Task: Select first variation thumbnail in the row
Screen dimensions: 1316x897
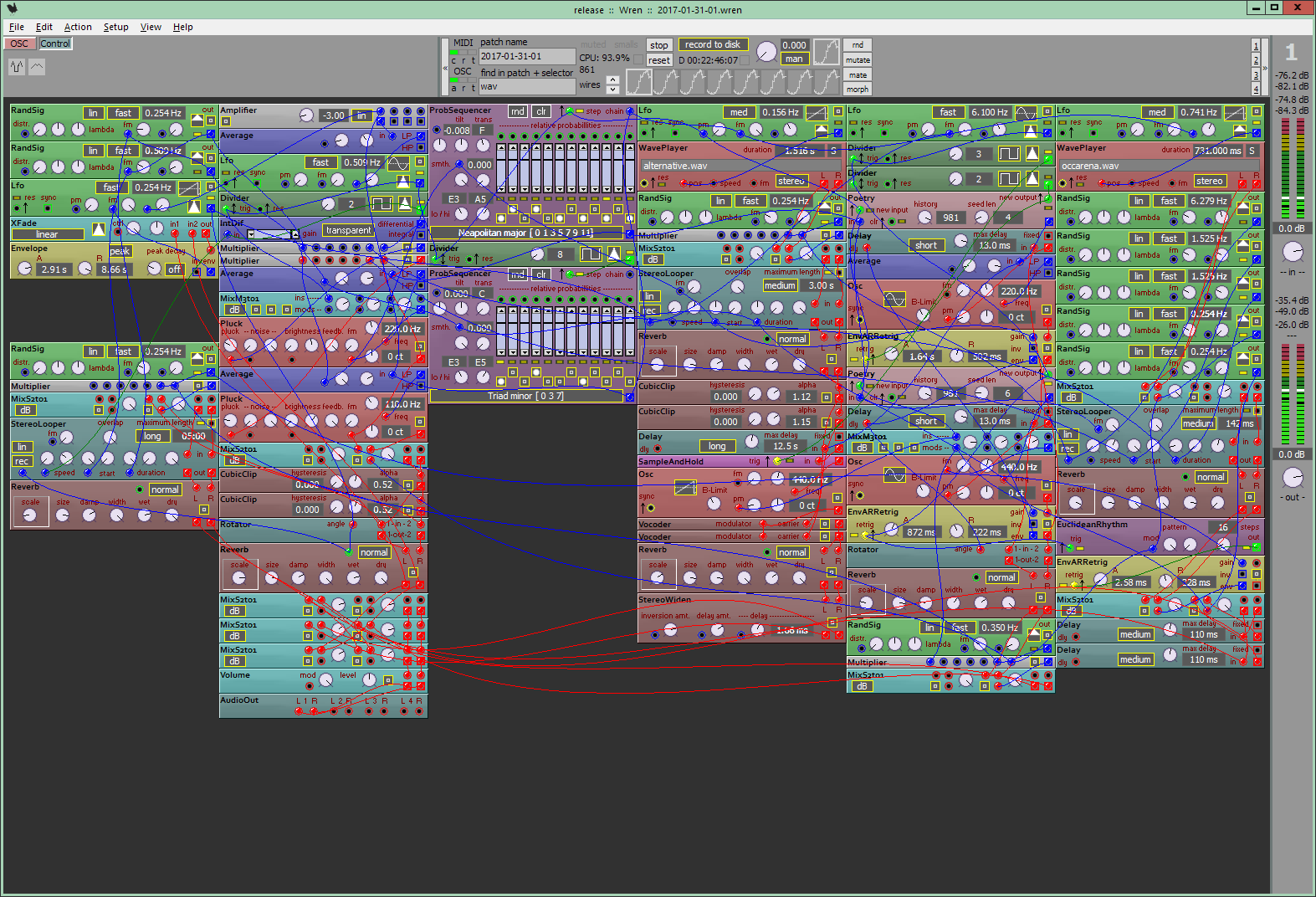Action: 638,81
